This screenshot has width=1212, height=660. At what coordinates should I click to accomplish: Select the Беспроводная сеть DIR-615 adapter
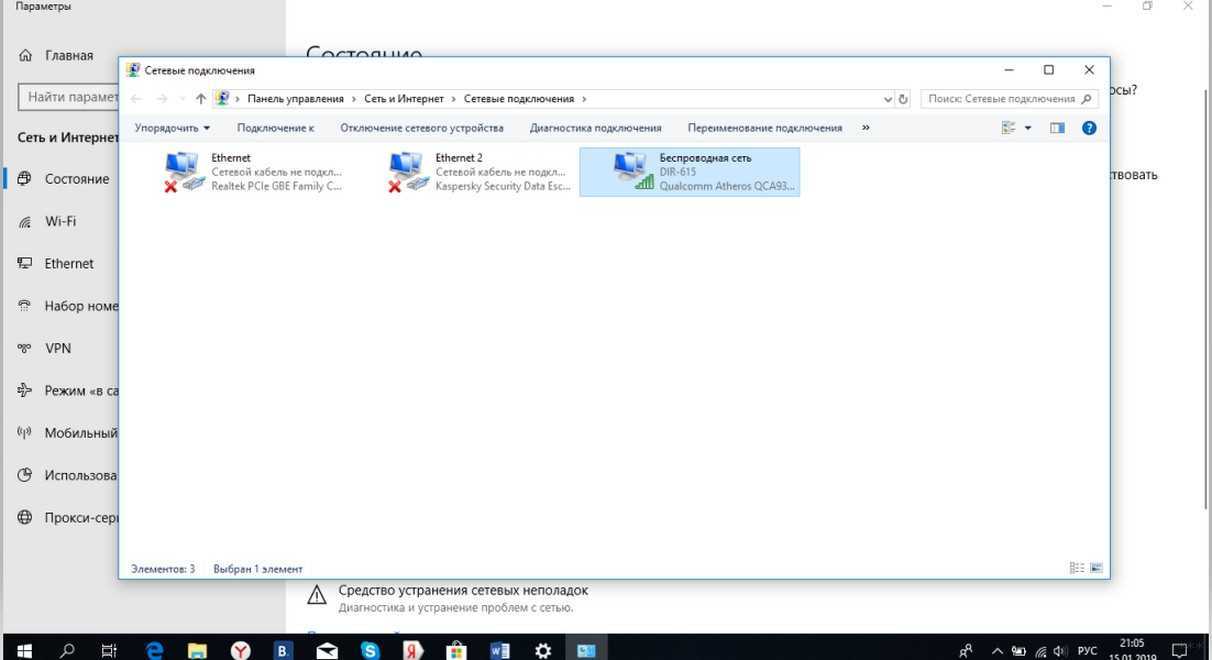point(689,172)
